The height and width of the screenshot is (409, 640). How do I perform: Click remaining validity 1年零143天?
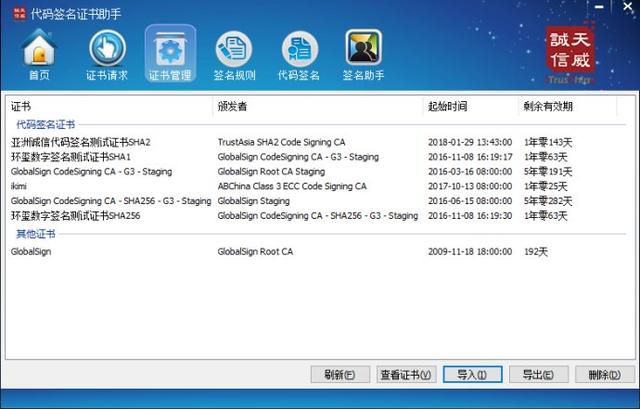(548, 142)
